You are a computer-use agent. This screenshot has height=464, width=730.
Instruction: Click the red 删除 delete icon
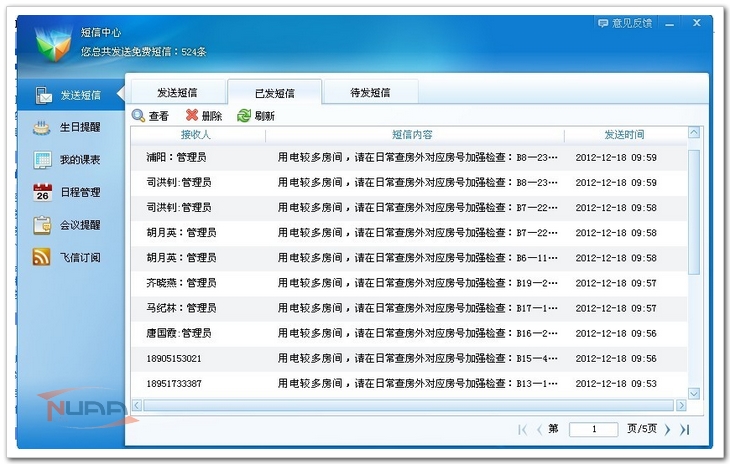pos(192,116)
